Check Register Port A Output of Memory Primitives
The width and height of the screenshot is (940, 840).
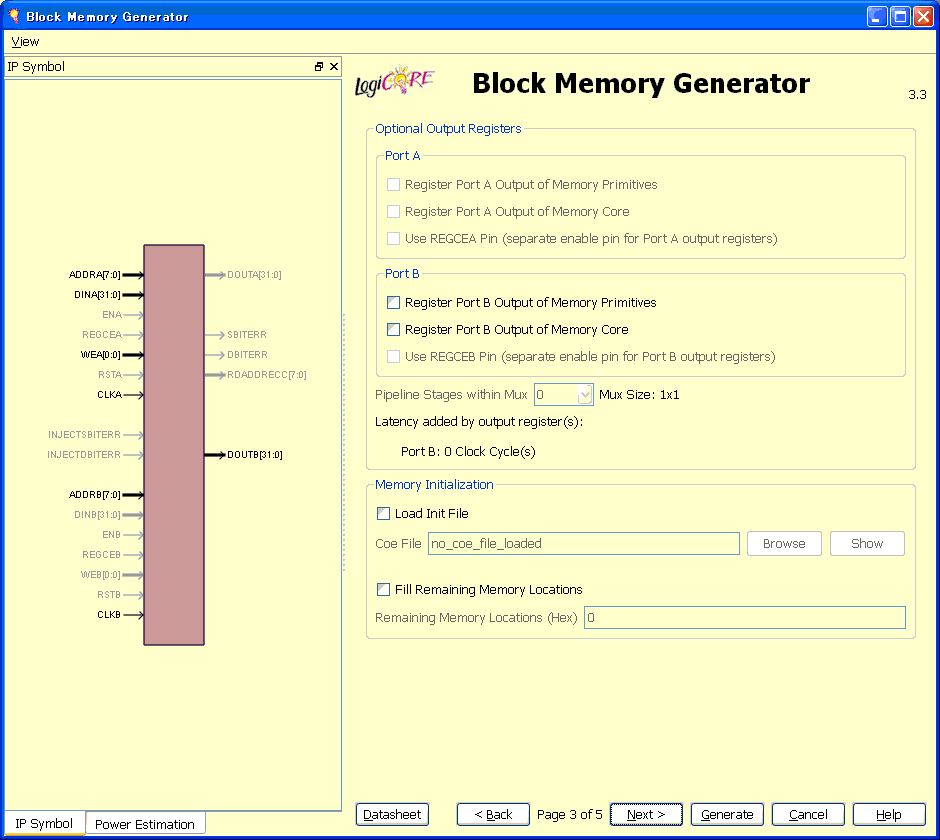[x=393, y=185]
